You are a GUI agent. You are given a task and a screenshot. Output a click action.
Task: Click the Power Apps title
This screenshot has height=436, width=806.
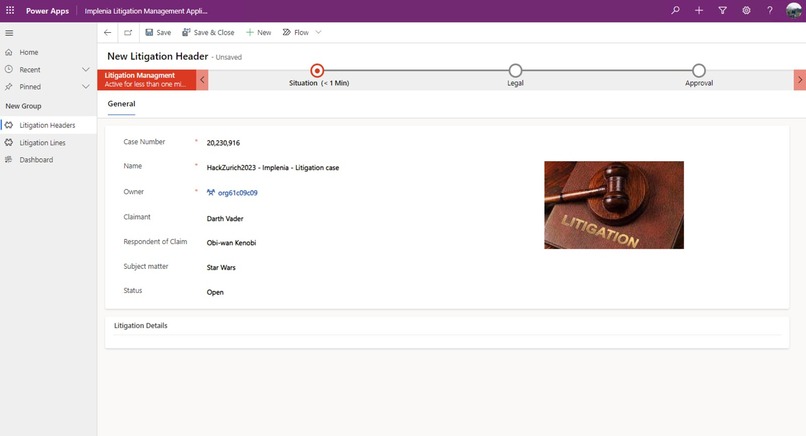click(x=47, y=11)
